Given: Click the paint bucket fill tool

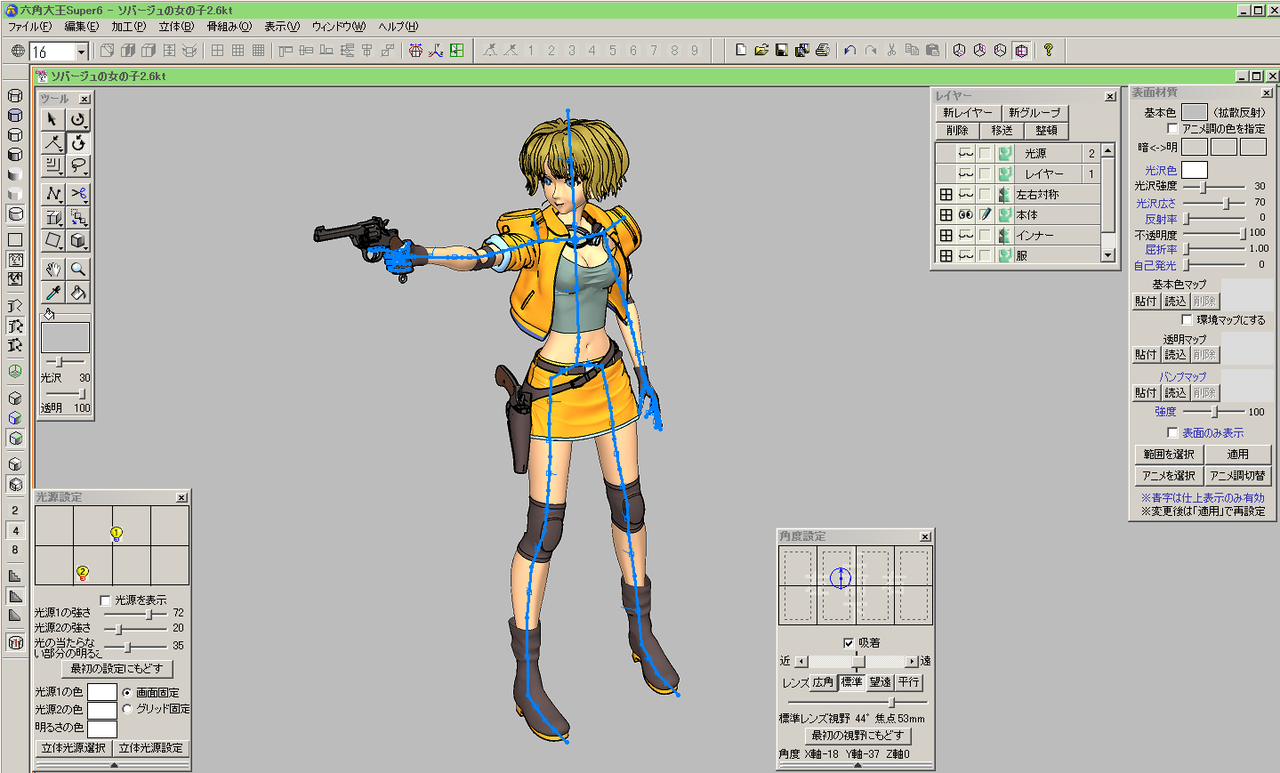Looking at the screenshot, I should click(x=78, y=293).
